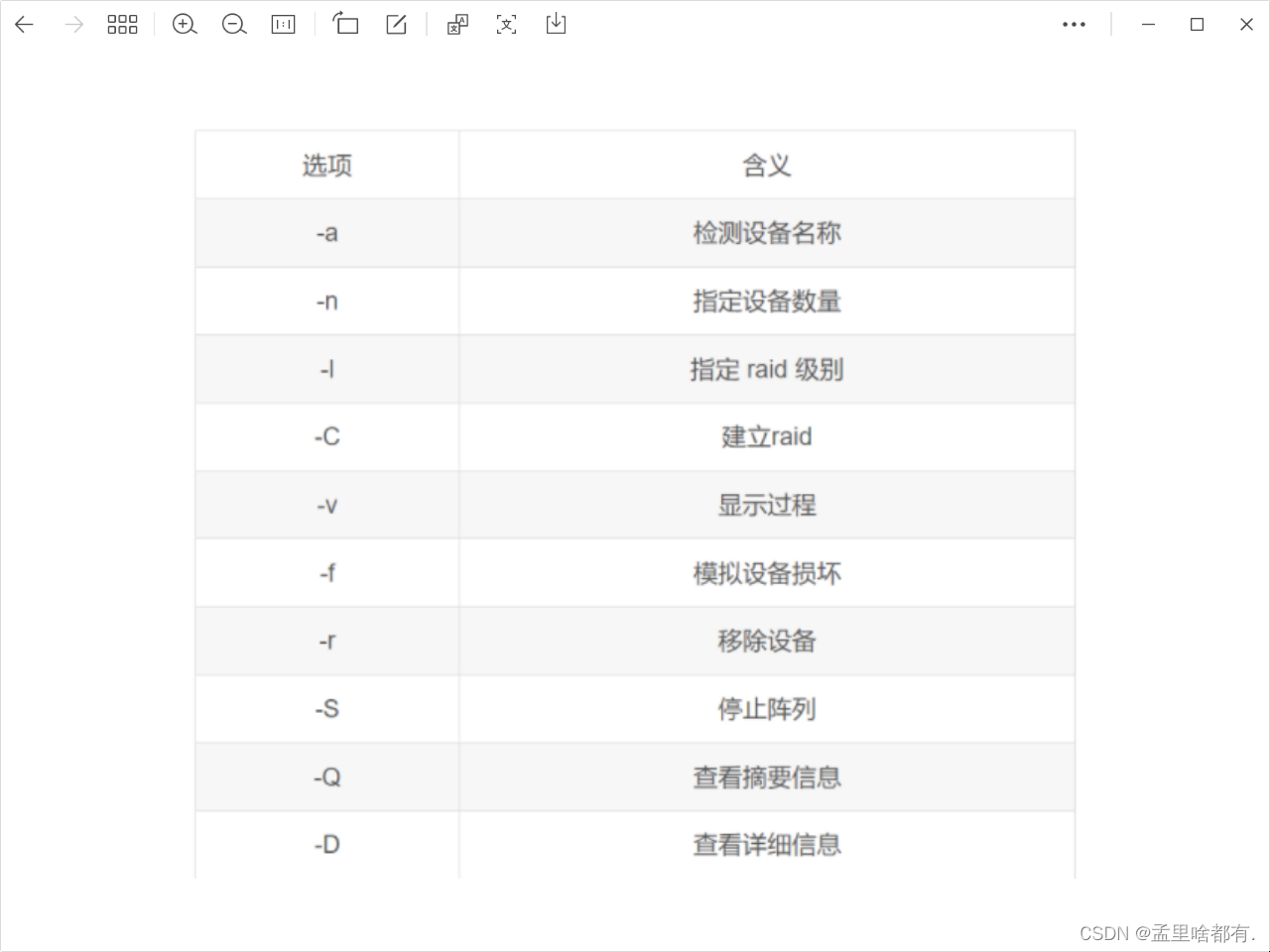This screenshot has height=952, width=1270.
Task: Maximize the image viewer window
Action: [x=1198, y=25]
